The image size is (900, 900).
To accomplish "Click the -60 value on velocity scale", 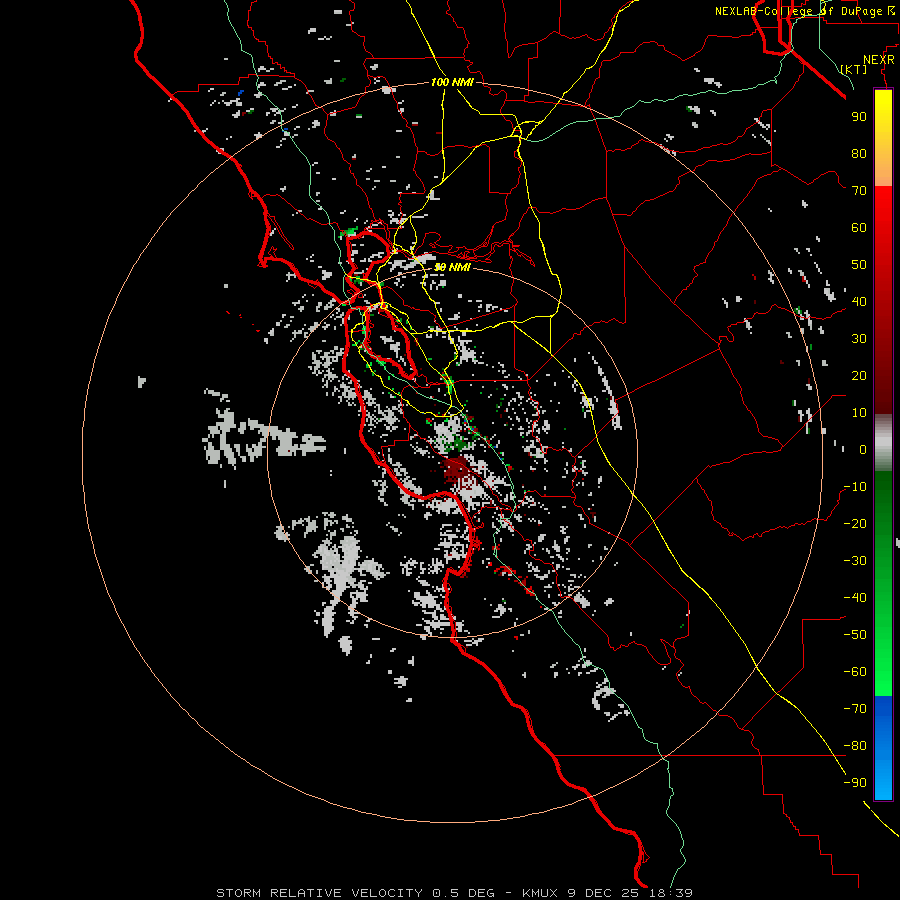I will click(x=855, y=672).
